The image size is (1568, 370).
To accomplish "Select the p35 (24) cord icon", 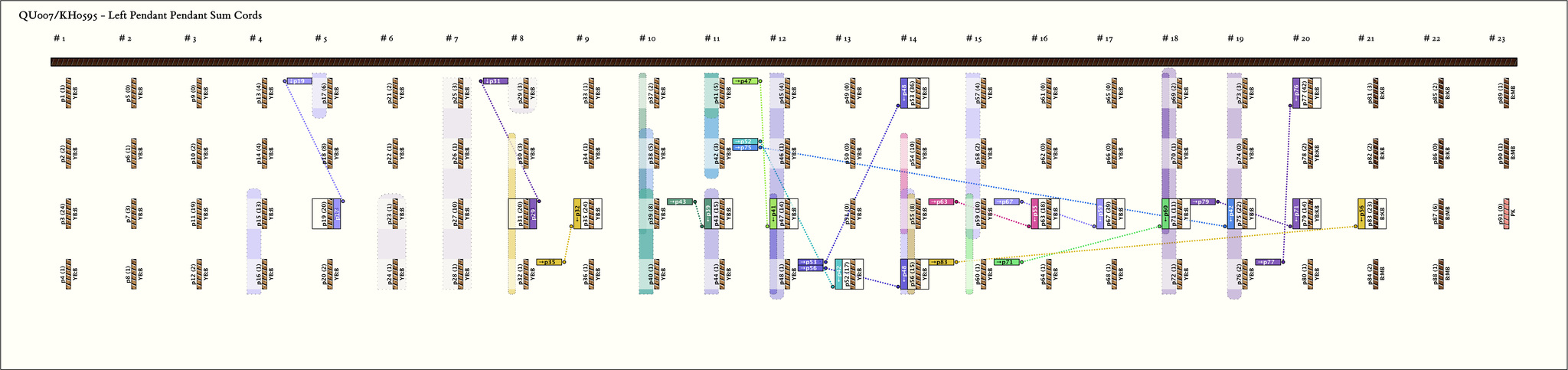I will 592,214.
